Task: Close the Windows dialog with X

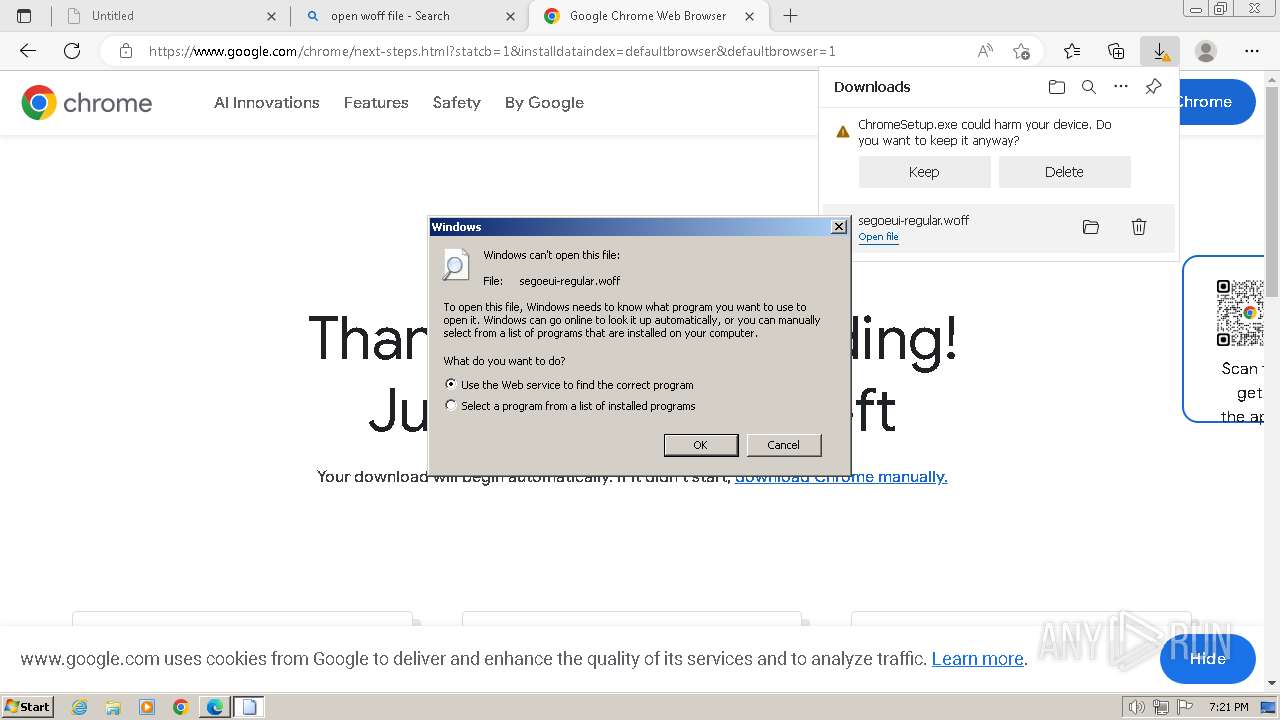Action: point(839,227)
